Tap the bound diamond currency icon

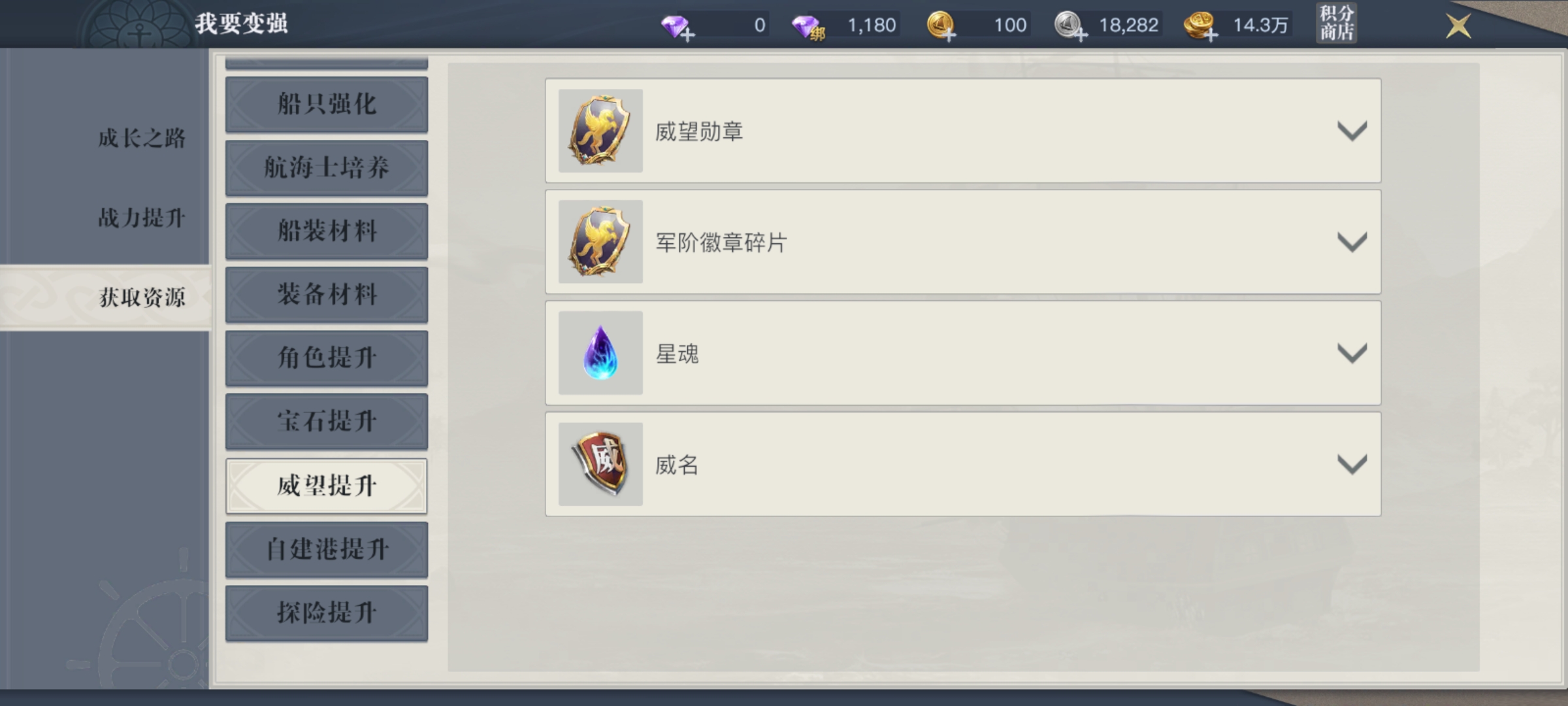click(x=808, y=27)
